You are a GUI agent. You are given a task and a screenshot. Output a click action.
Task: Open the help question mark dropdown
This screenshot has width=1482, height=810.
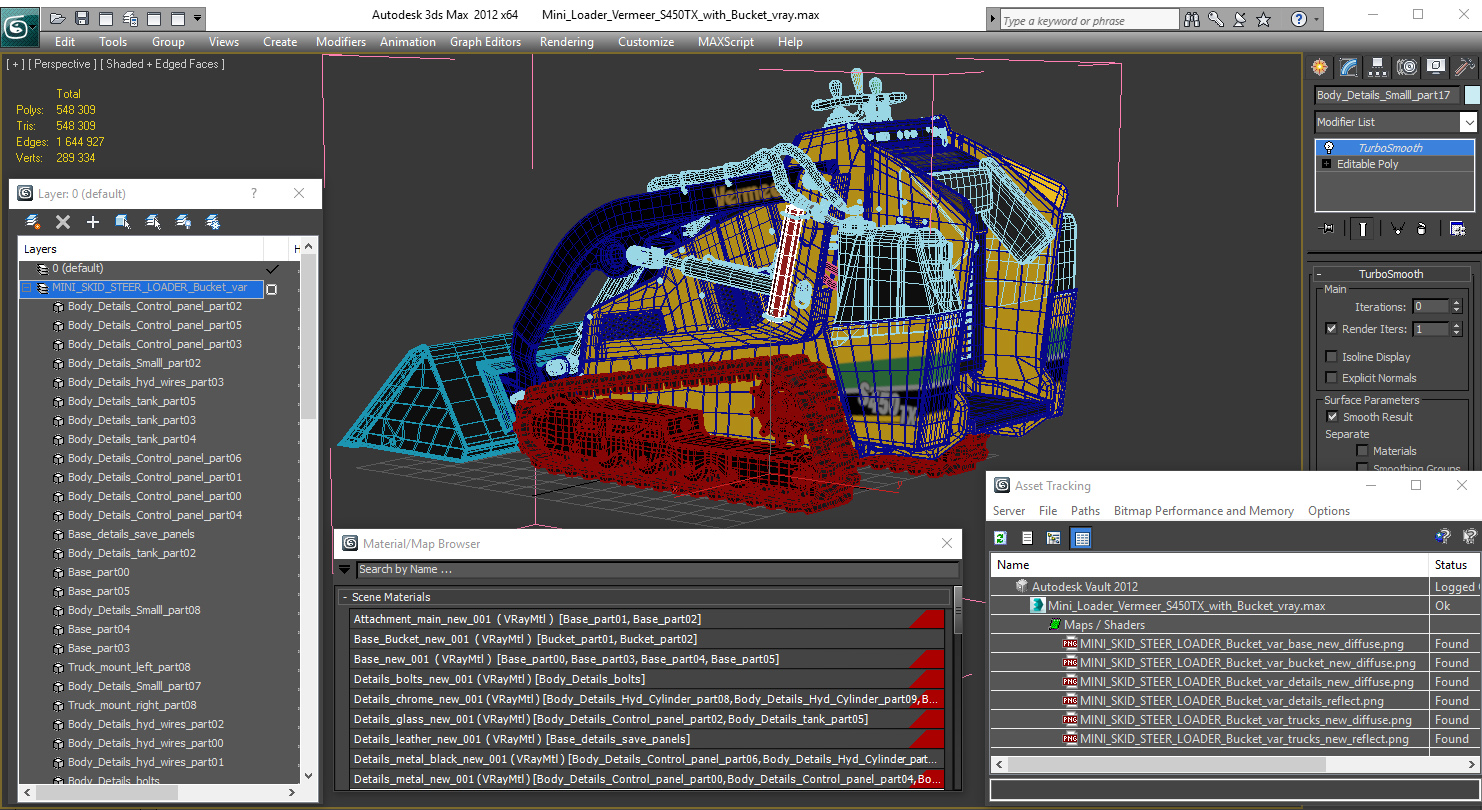tap(1318, 19)
